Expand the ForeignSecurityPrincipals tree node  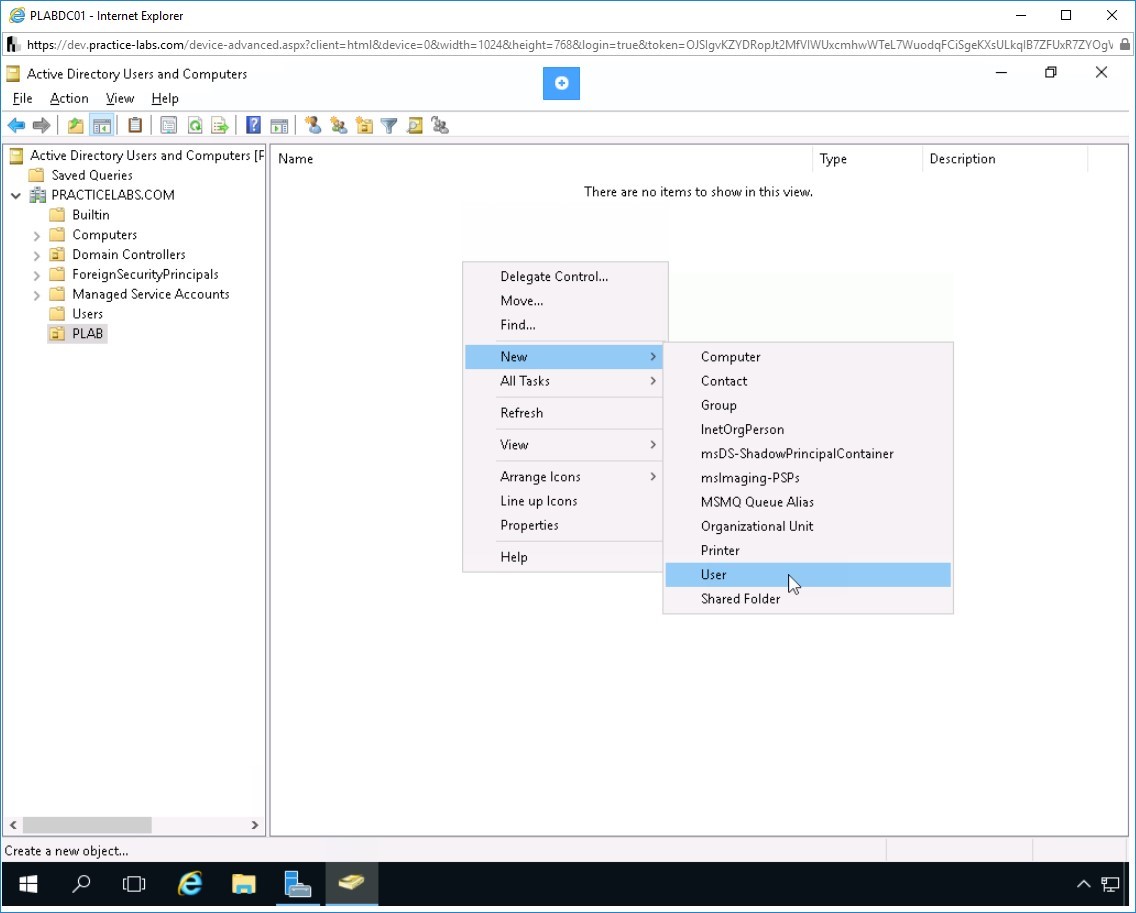click(x=36, y=275)
